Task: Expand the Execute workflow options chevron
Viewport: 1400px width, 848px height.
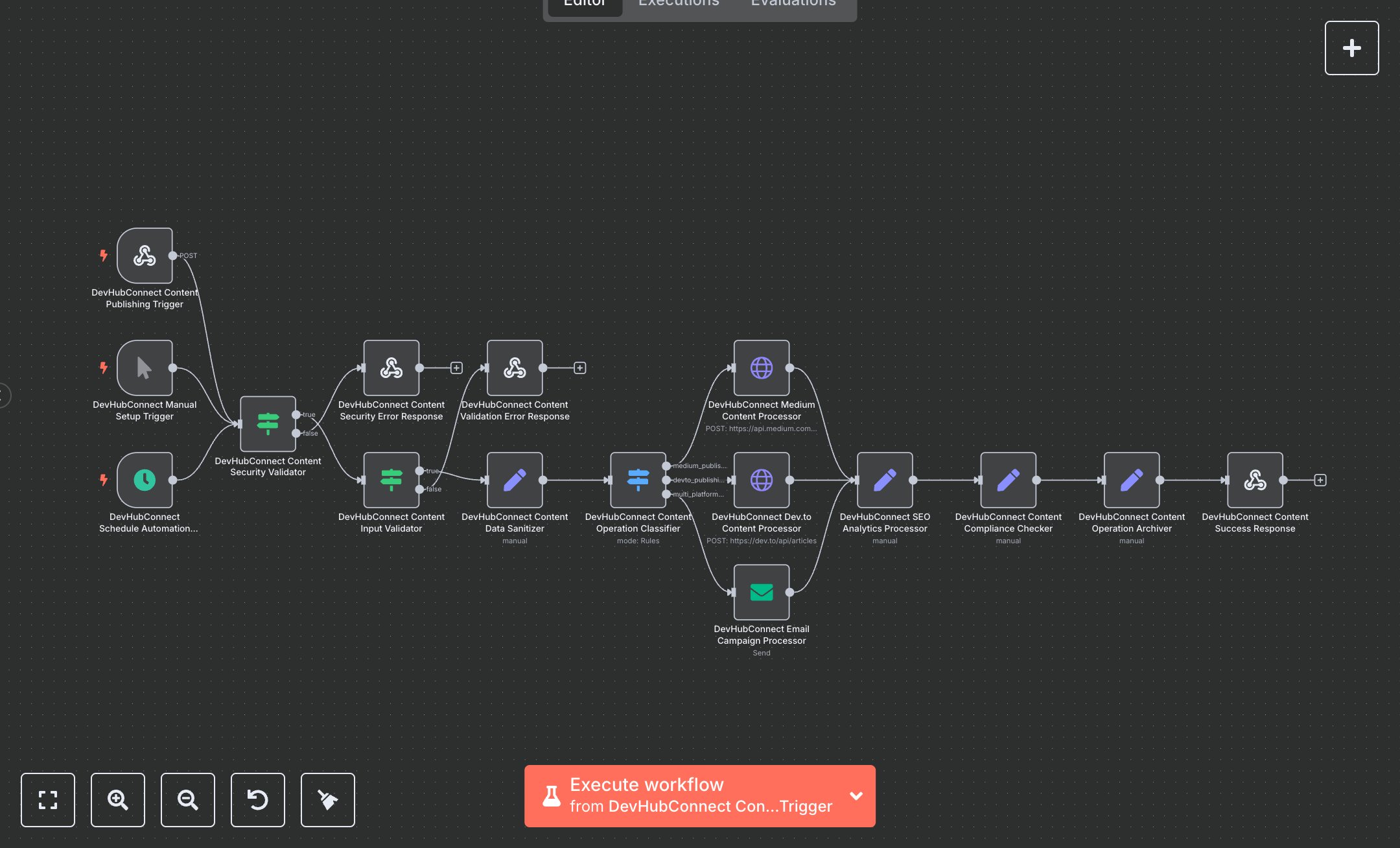Action: point(856,795)
